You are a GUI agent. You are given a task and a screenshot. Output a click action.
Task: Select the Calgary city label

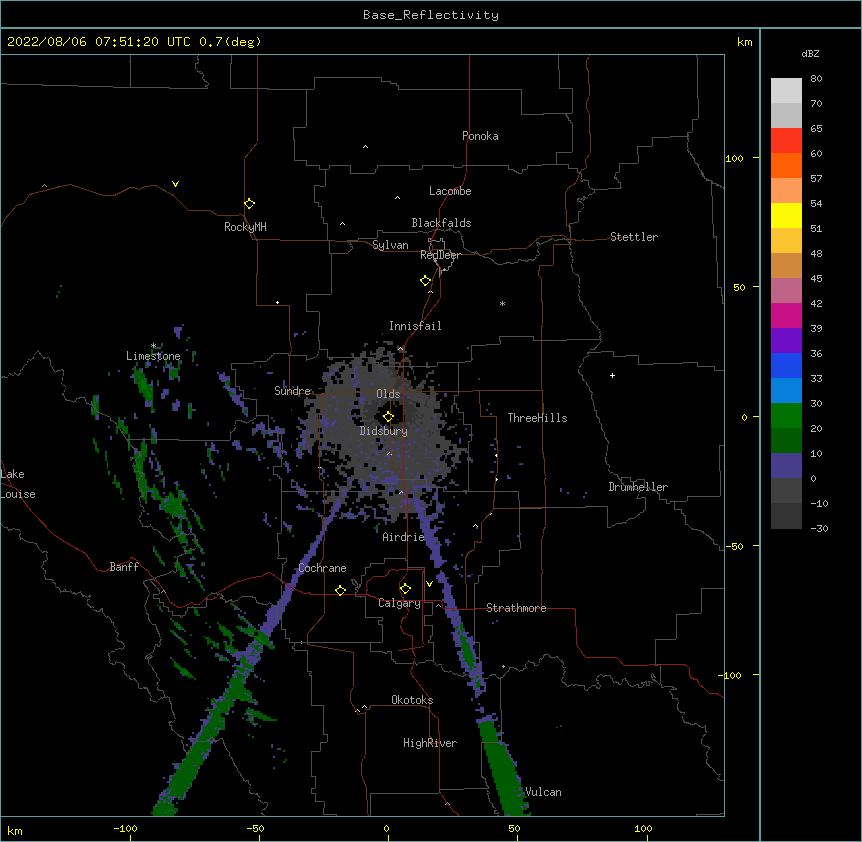399,603
